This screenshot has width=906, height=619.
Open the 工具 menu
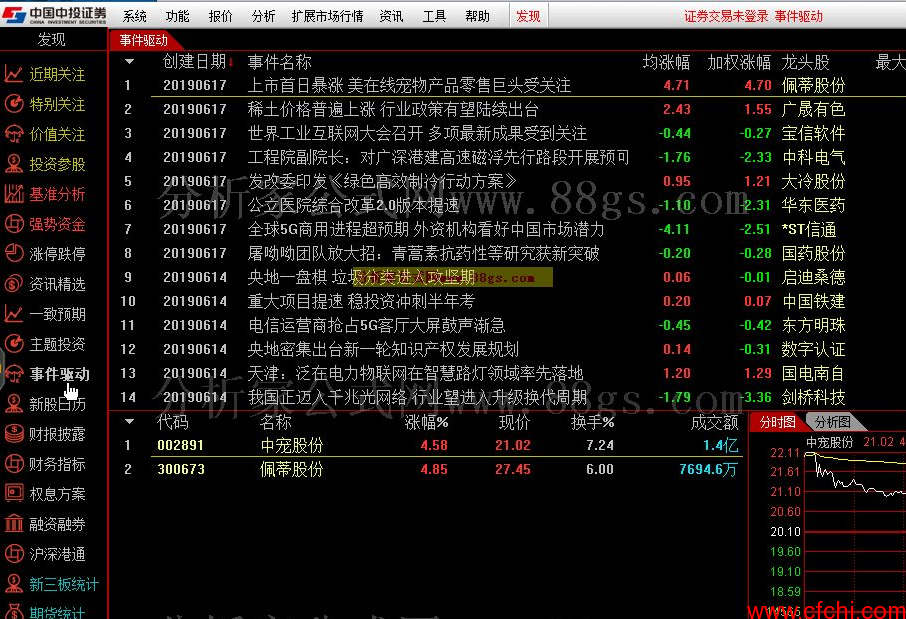click(434, 16)
